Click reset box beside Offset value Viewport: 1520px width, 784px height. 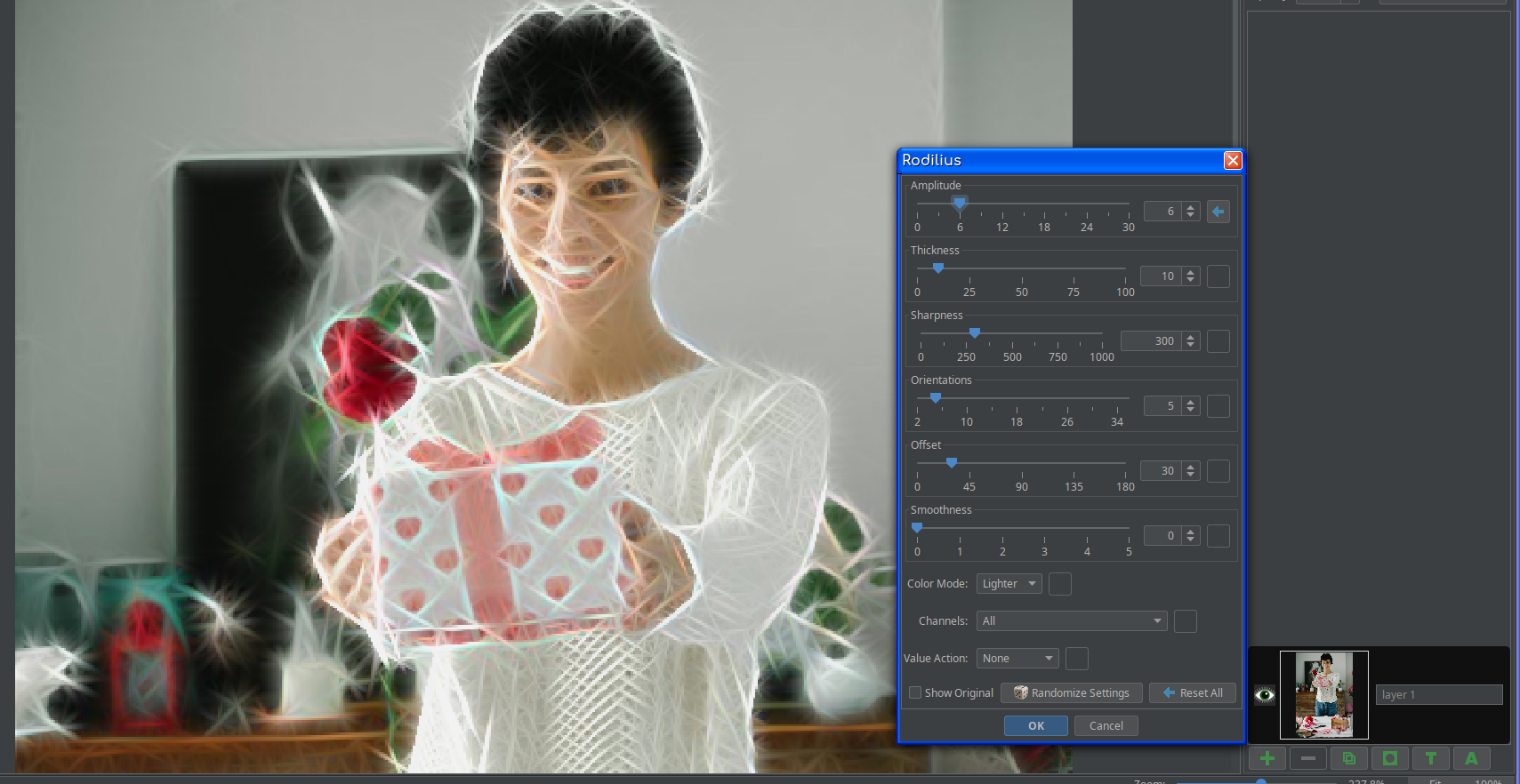coord(1218,471)
